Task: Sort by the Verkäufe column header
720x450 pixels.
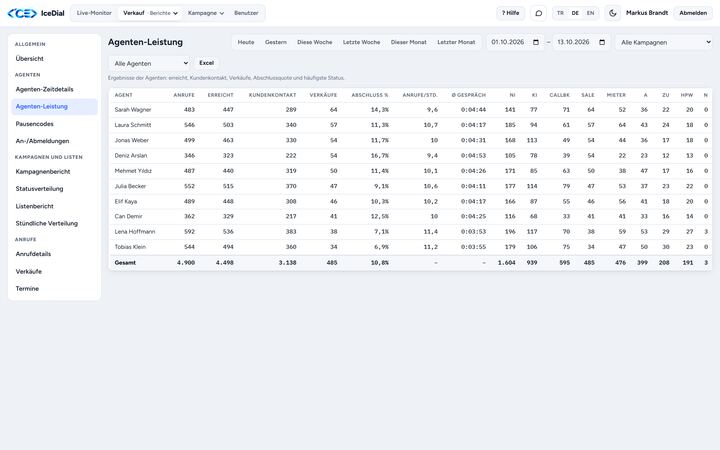Action: [x=323, y=95]
